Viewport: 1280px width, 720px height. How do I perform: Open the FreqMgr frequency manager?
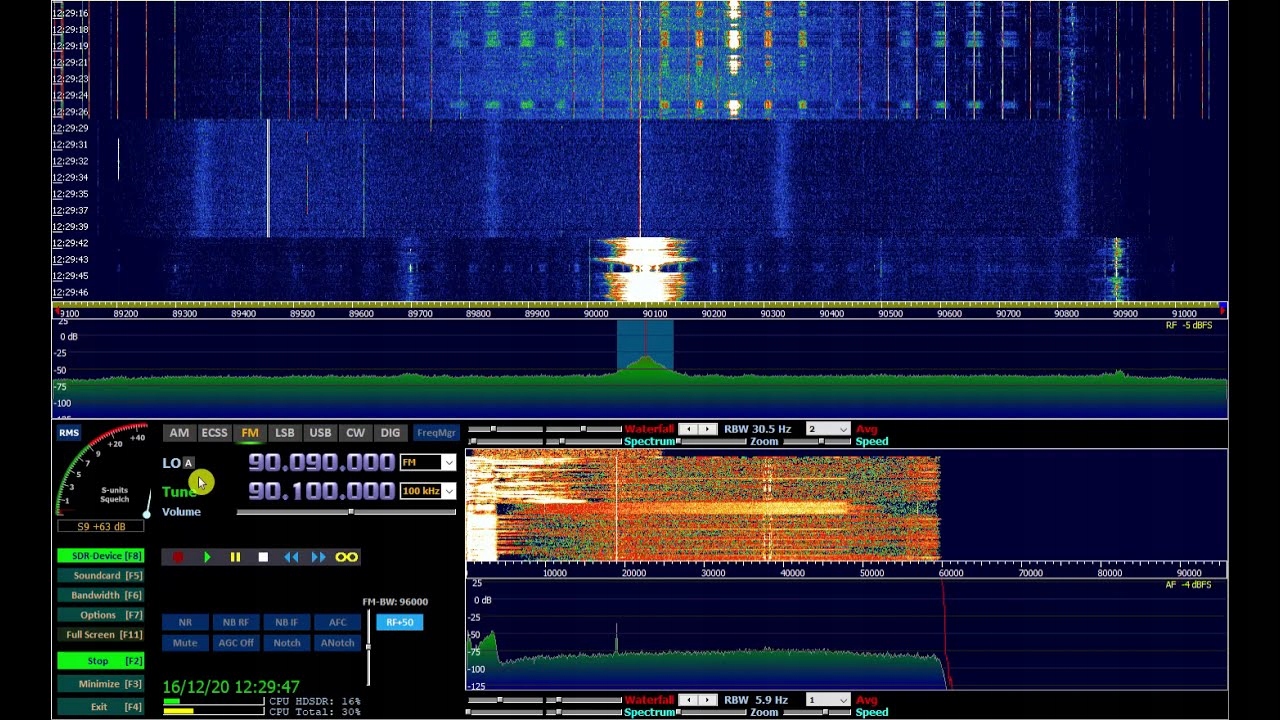[436, 433]
